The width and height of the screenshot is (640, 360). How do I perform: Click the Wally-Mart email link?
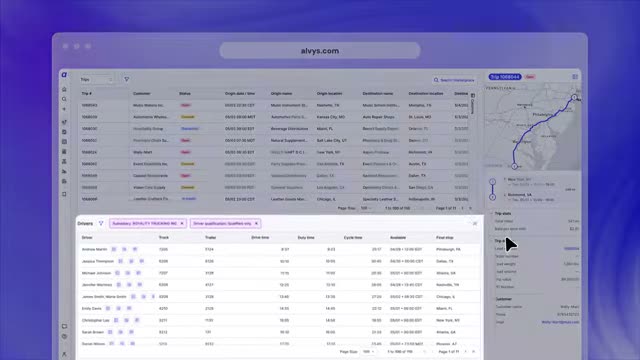(560, 322)
